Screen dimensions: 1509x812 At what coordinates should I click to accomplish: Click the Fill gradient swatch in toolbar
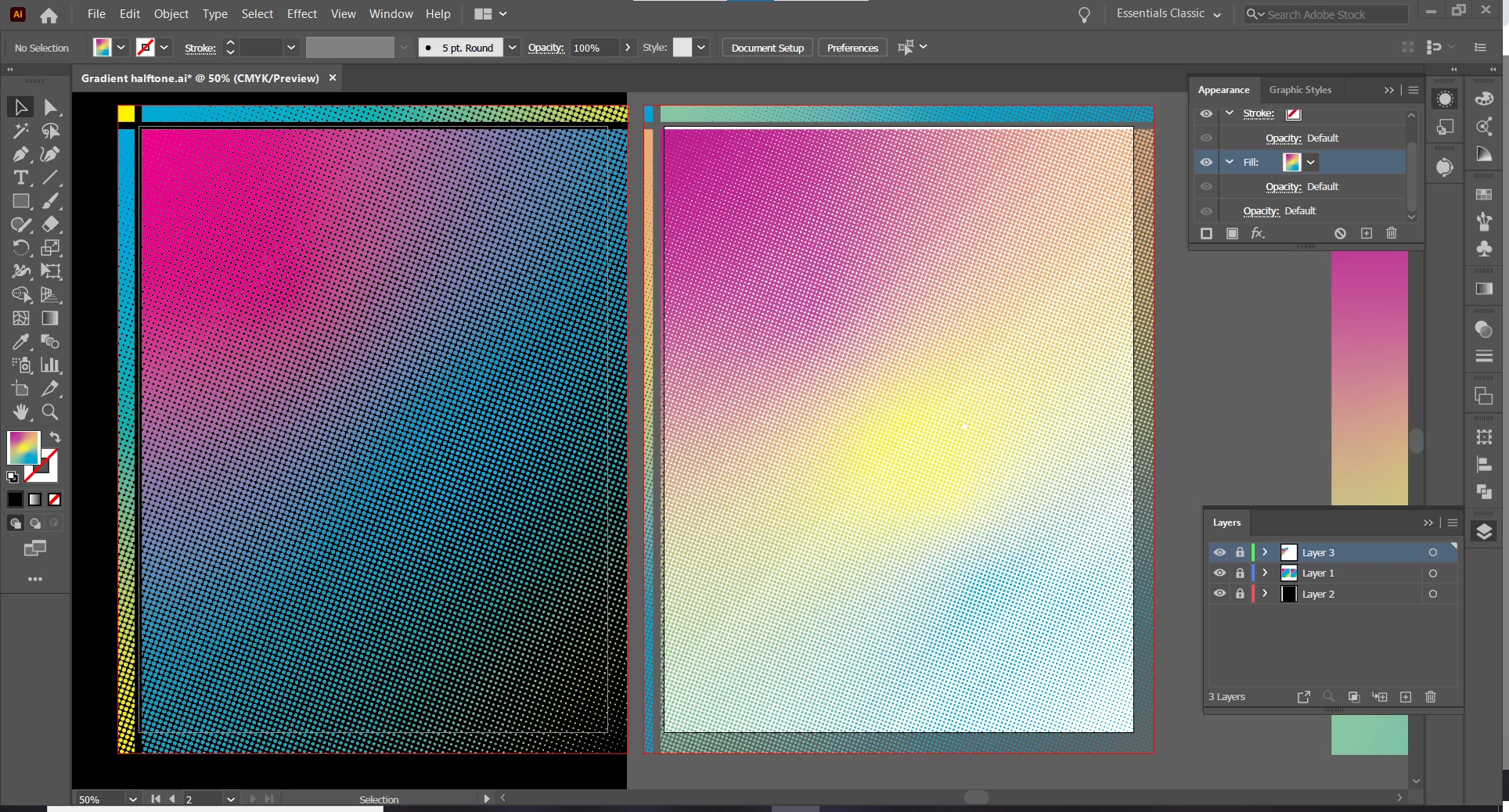point(23,447)
